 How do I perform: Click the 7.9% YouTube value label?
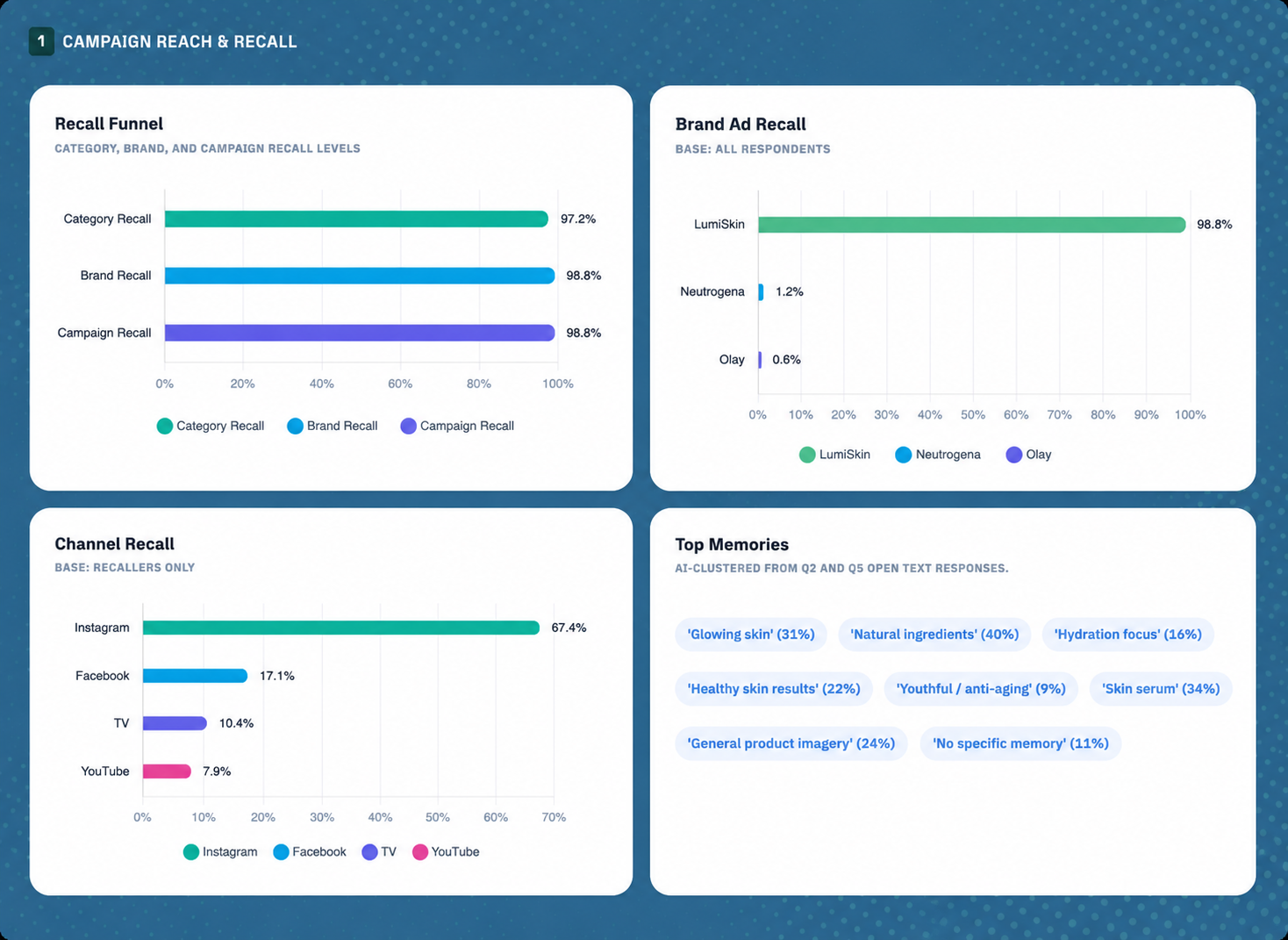point(217,771)
